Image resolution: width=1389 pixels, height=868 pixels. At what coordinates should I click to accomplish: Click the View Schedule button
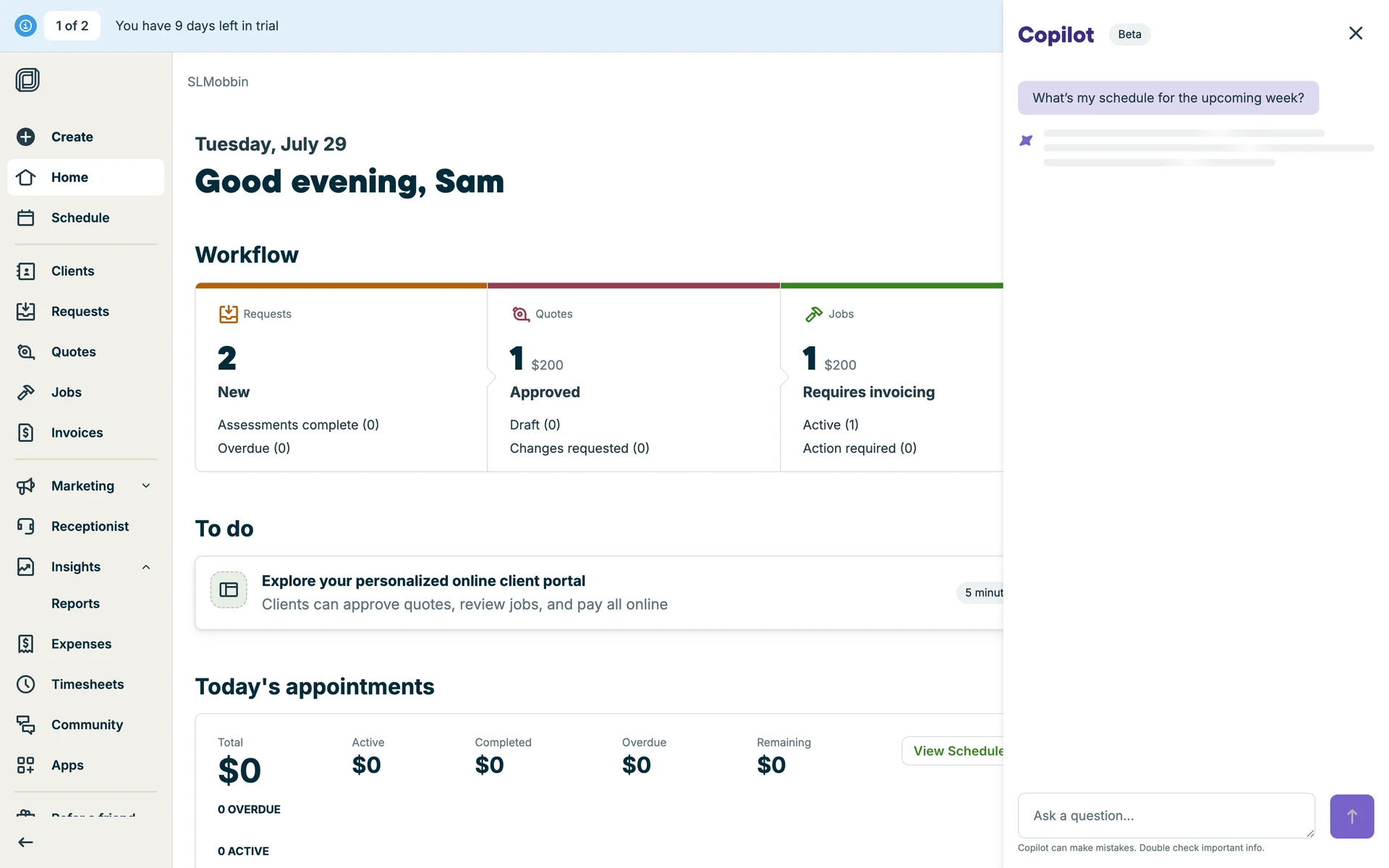point(953,751)
